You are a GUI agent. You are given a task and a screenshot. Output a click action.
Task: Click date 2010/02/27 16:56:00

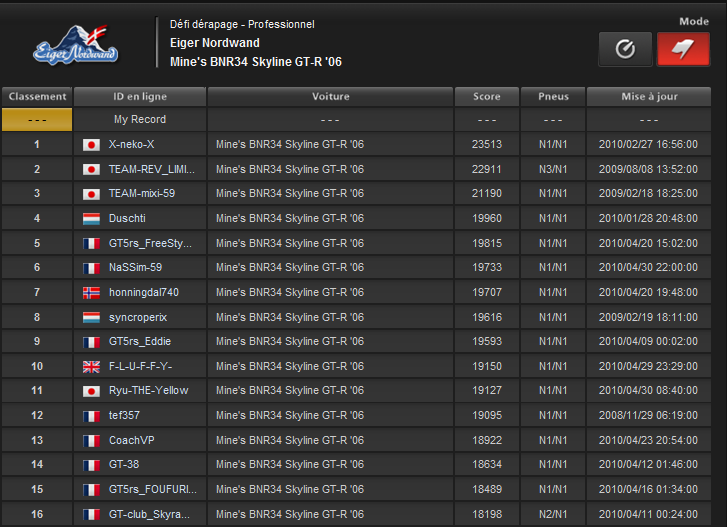(648, 145)
